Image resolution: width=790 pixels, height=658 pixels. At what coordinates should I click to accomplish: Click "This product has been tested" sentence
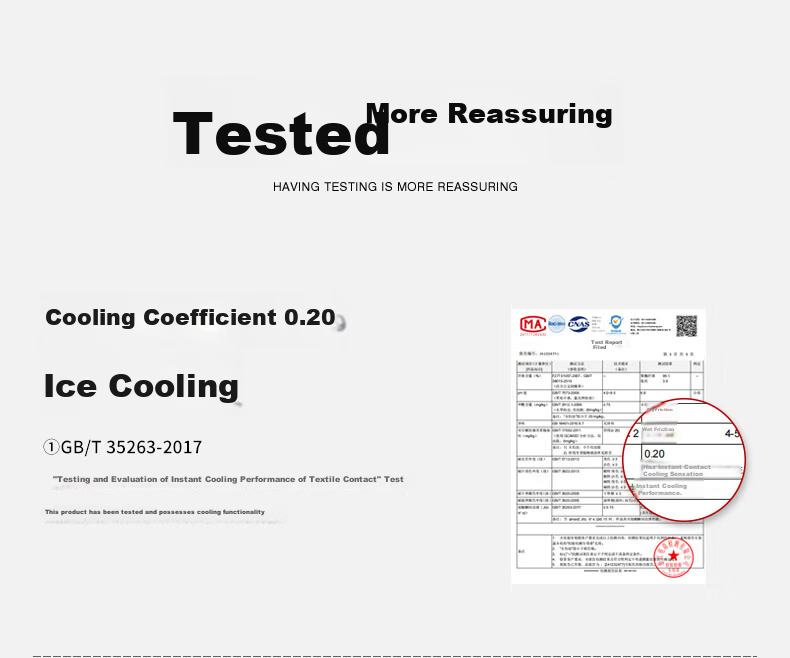[155, 512]
